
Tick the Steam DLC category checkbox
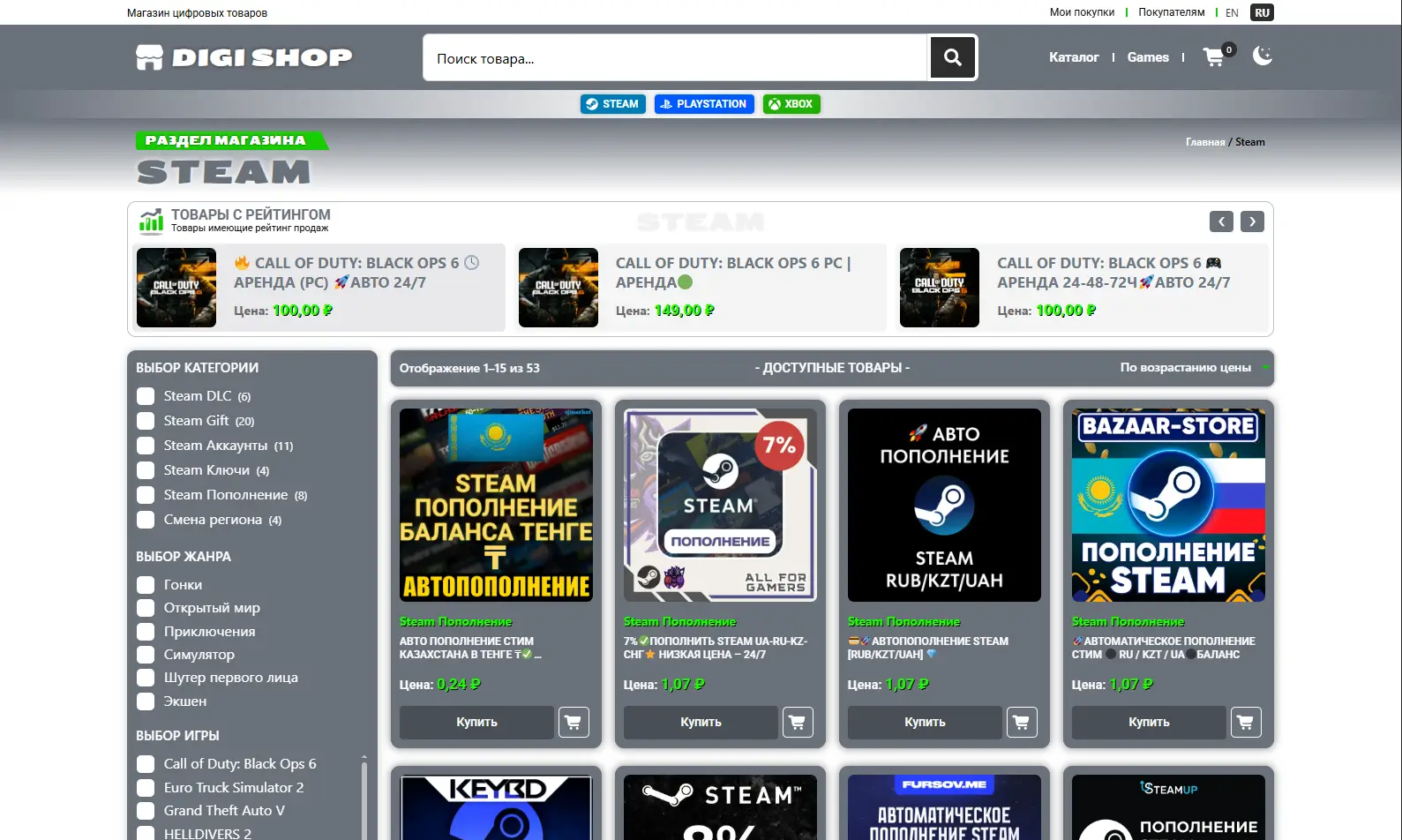point(146,396)
